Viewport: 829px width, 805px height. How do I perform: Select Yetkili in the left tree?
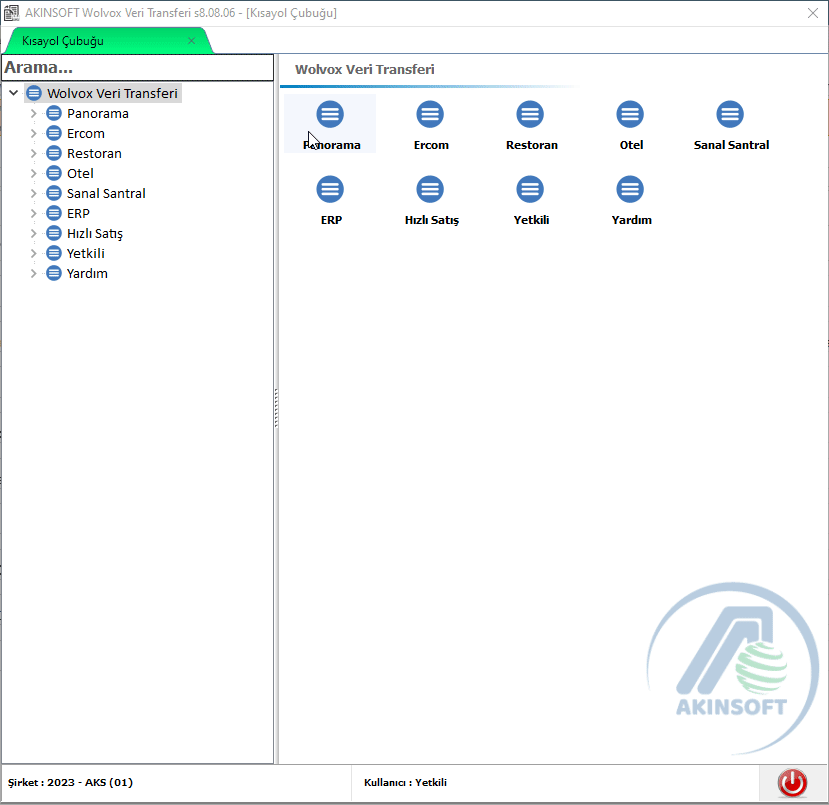pos(86,254)
